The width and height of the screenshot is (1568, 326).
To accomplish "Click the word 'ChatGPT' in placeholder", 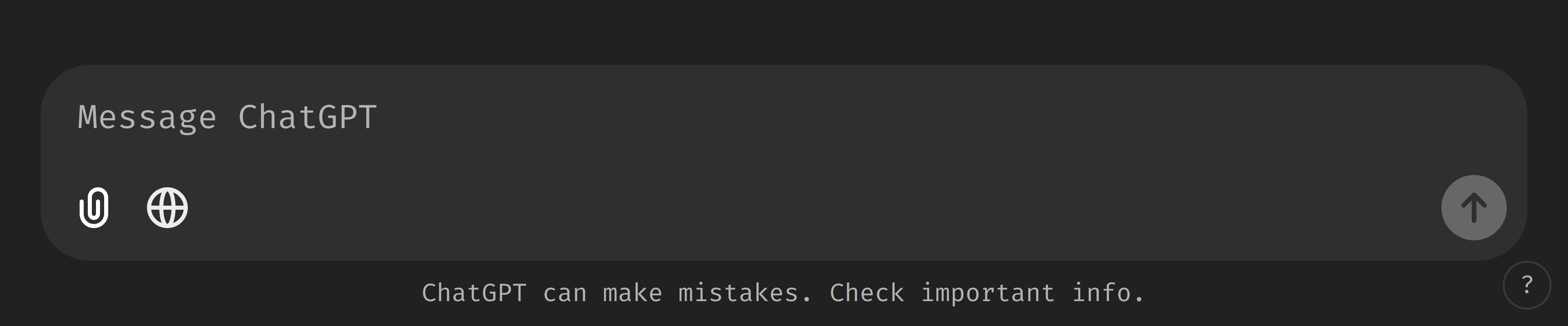I will [x=307, y=117].
